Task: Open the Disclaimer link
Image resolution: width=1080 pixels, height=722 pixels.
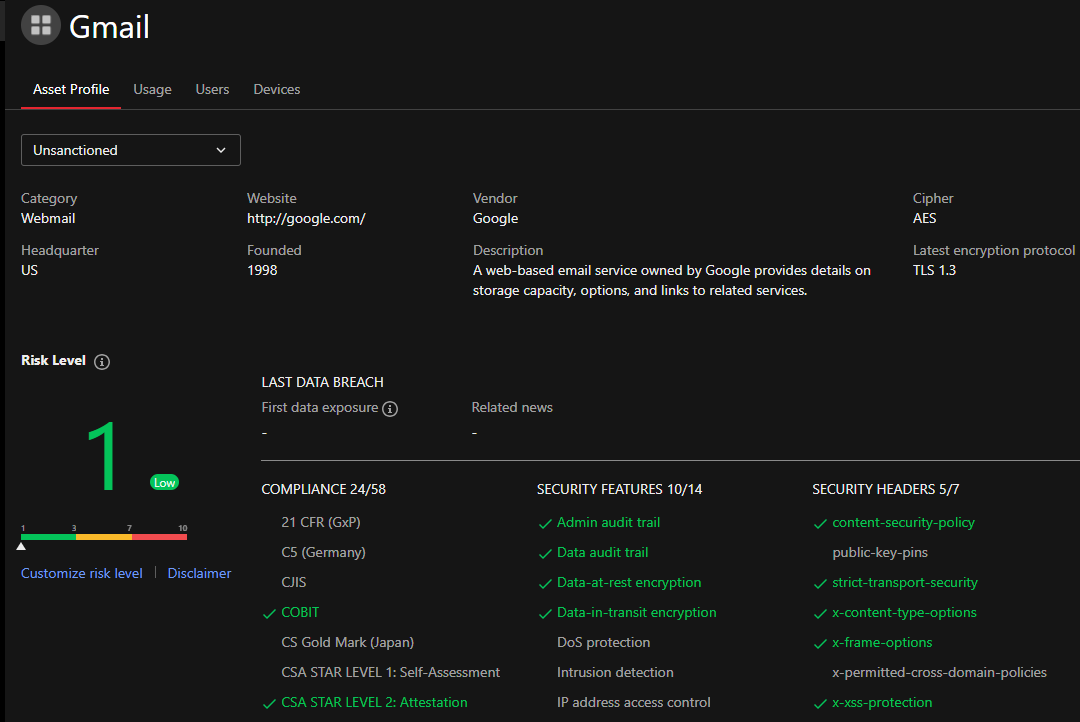Action: click(199, 573)
